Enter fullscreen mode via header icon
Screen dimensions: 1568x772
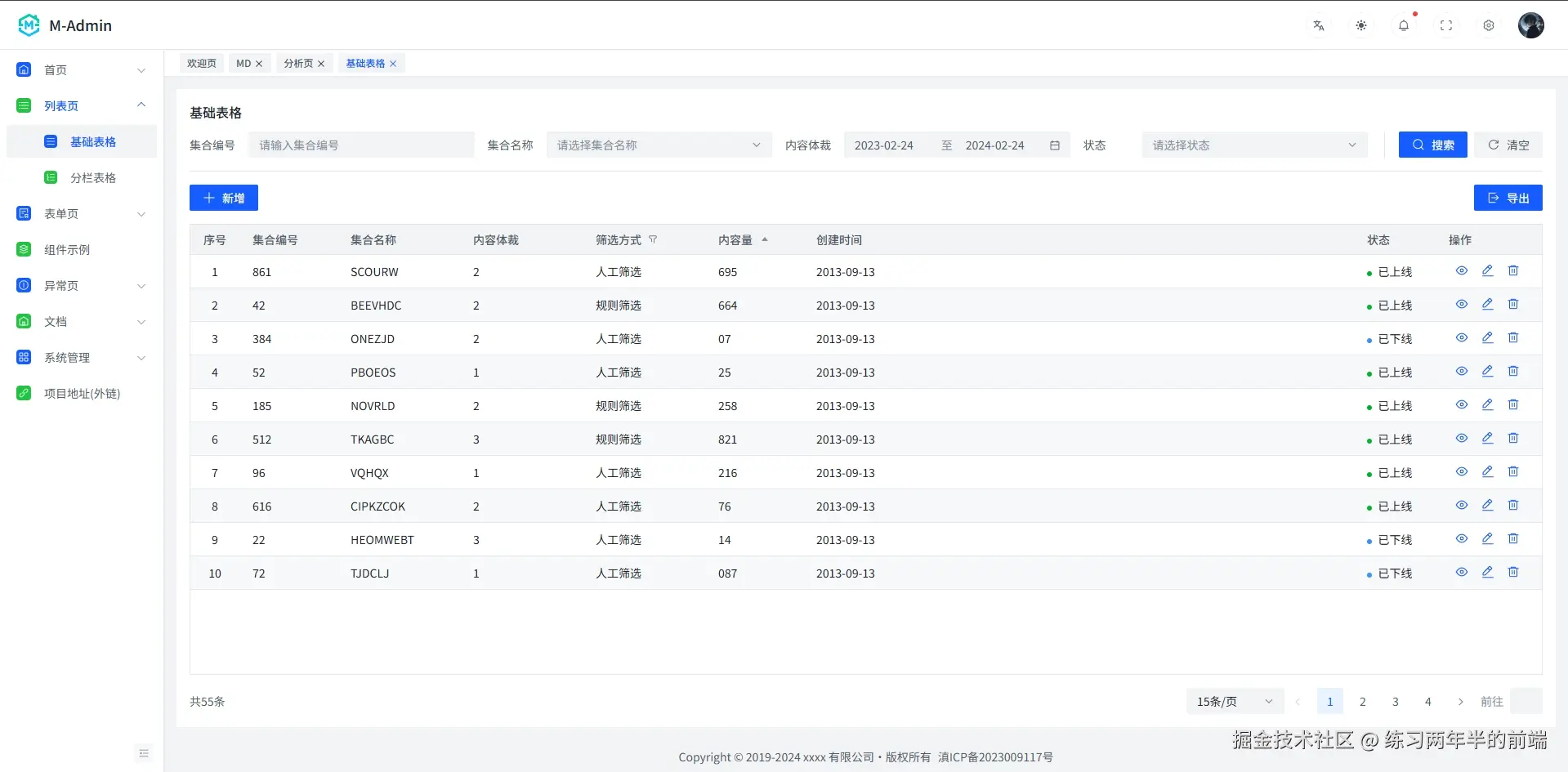pyautogui.click(x=1445, y=25)
